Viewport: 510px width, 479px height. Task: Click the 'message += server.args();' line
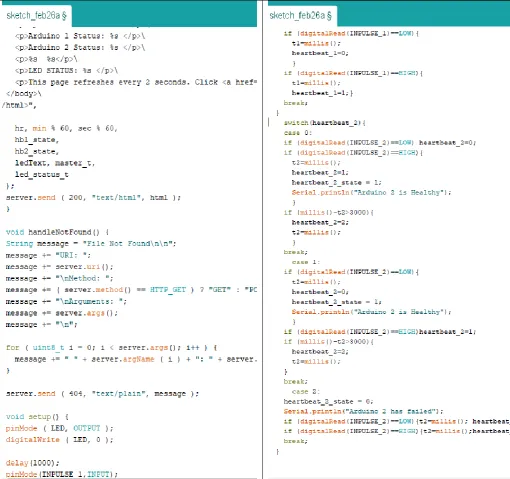[x=62, y=313]
